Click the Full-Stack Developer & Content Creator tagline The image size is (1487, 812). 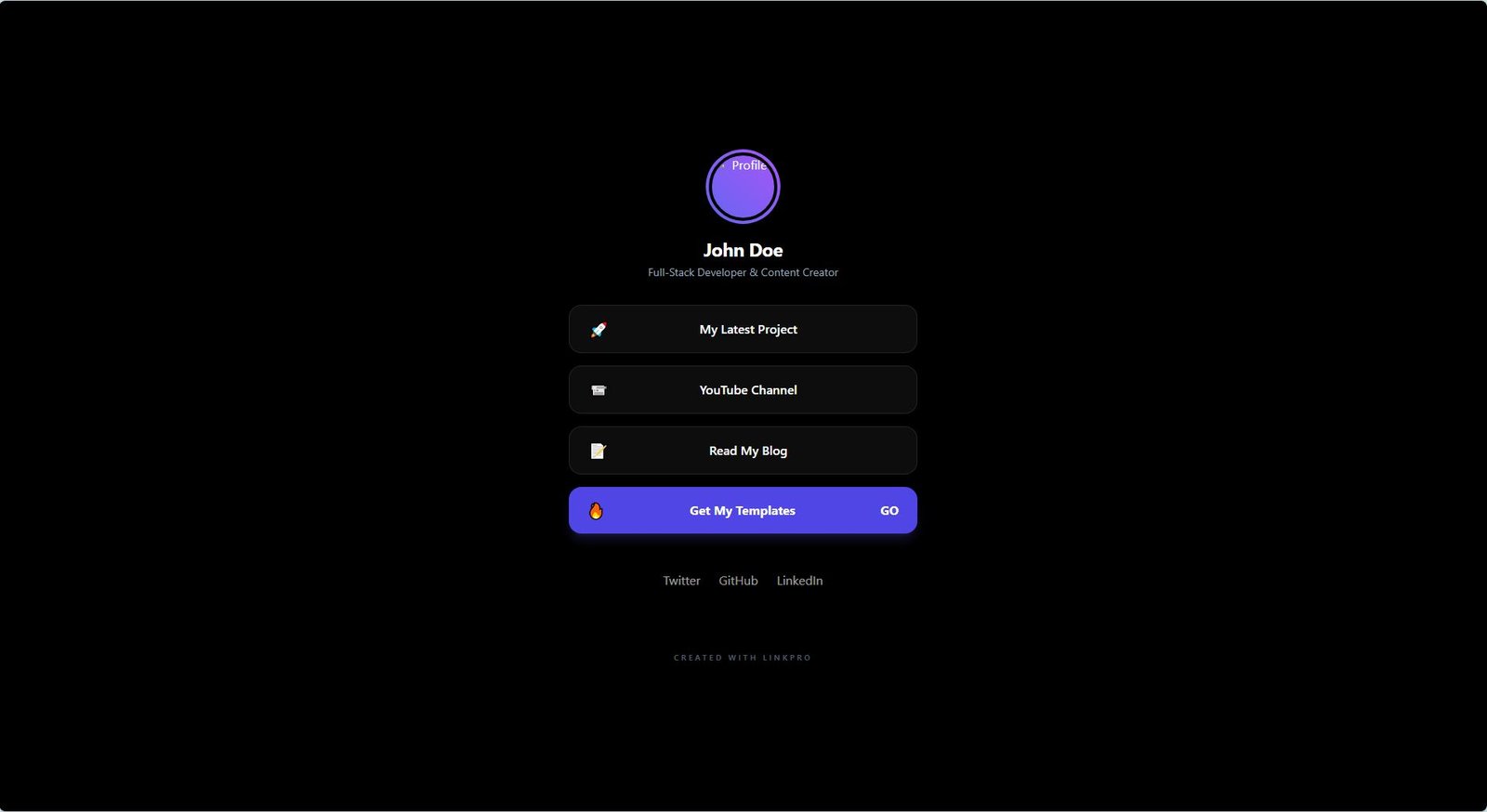[743, 272]
